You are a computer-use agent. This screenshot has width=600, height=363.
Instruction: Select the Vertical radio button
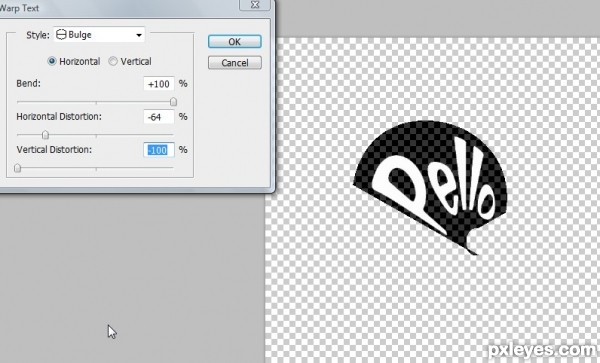click(x=113, y=61)
